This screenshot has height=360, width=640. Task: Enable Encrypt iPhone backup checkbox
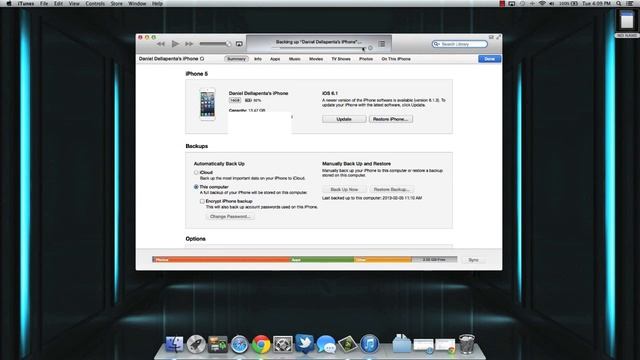202,201
